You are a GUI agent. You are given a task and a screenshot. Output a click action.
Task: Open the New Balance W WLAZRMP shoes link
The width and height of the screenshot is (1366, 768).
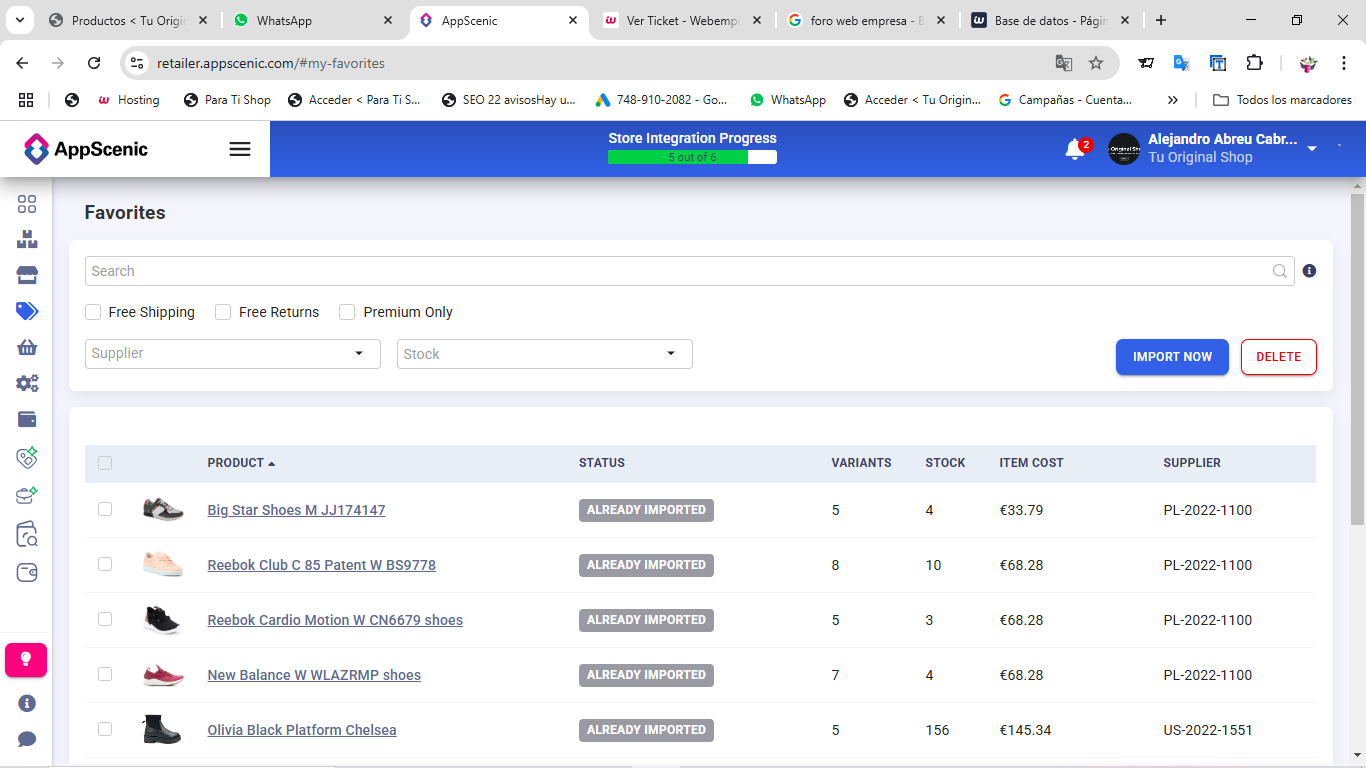(314, 675)
